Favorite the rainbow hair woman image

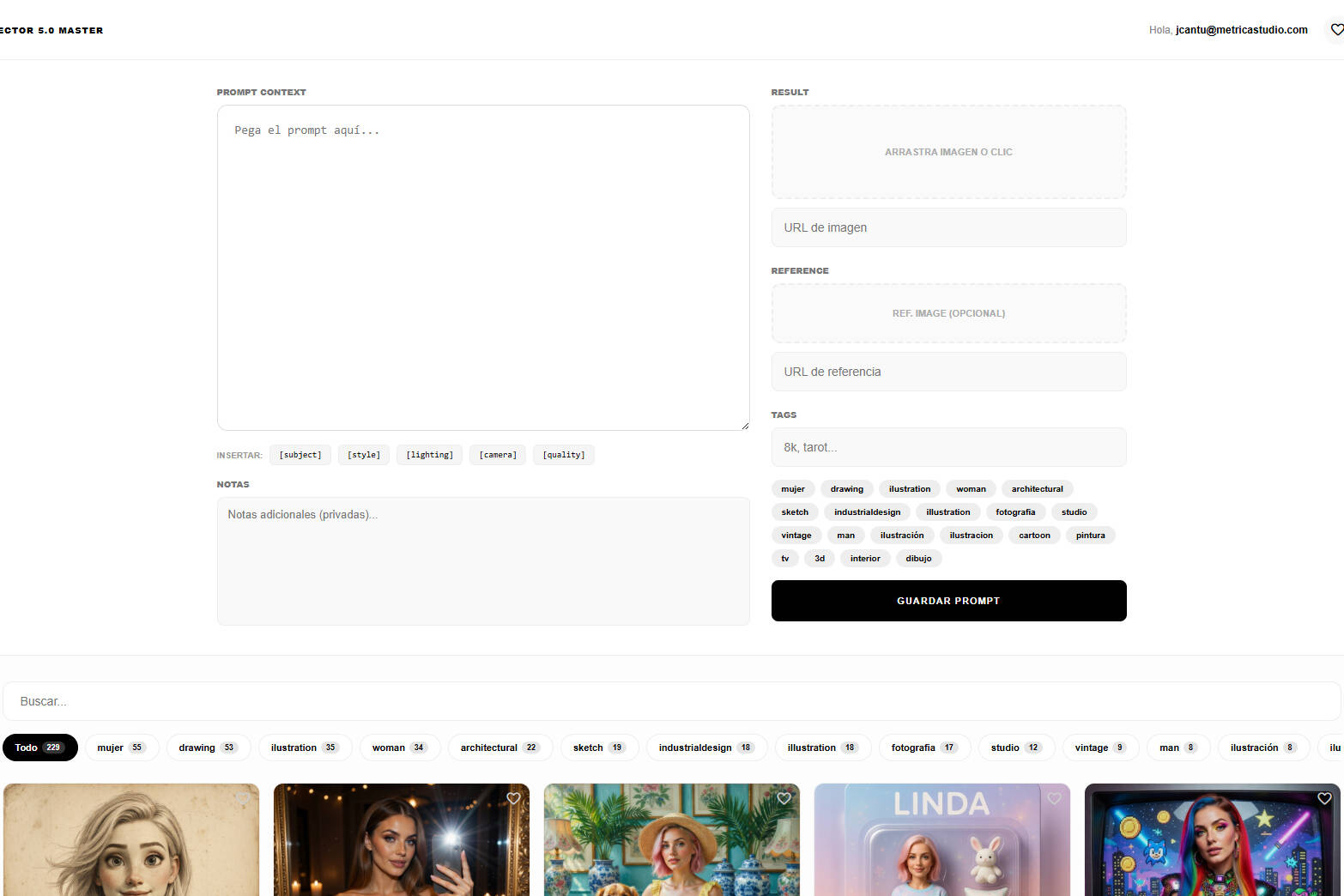tap(1324, 798)
